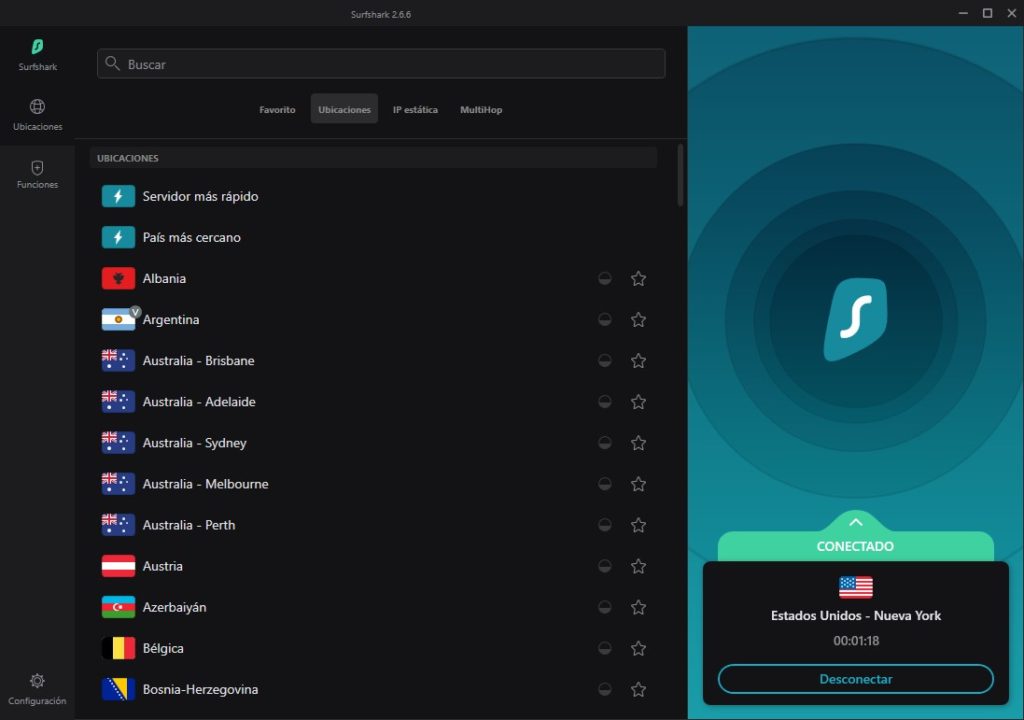Open Configuración gear icon
The height and width of the screenshot is (720, 1024).
point(37,681)
